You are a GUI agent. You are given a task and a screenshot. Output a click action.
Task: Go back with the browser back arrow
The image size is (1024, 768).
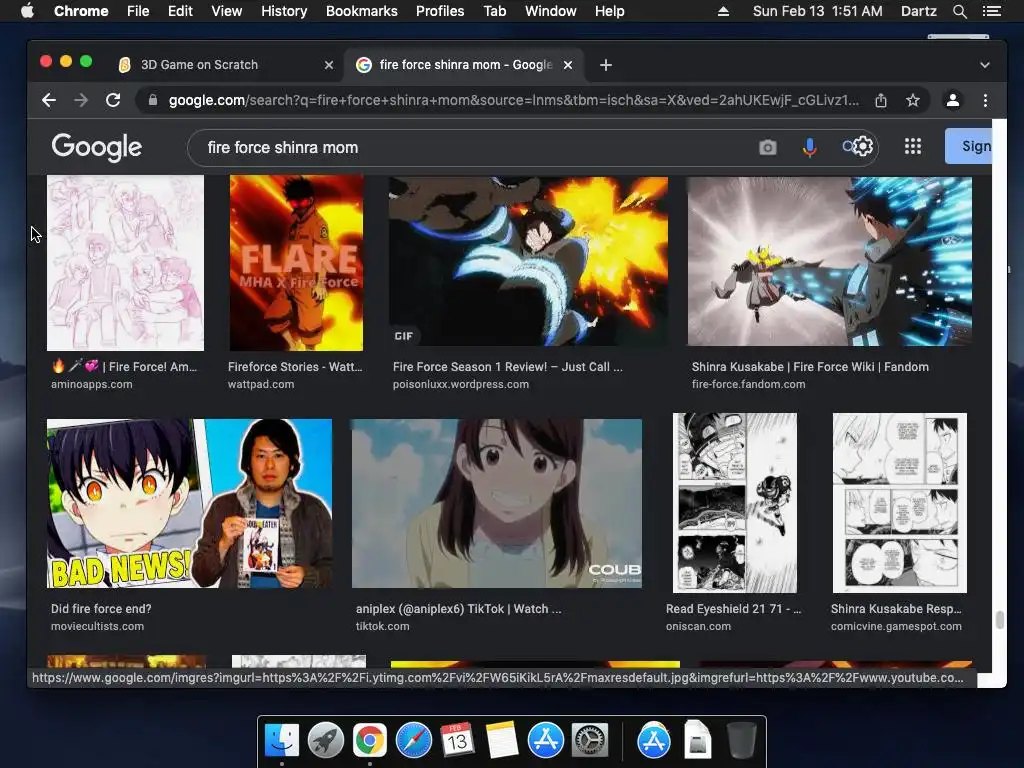click(x=49, y=100)
